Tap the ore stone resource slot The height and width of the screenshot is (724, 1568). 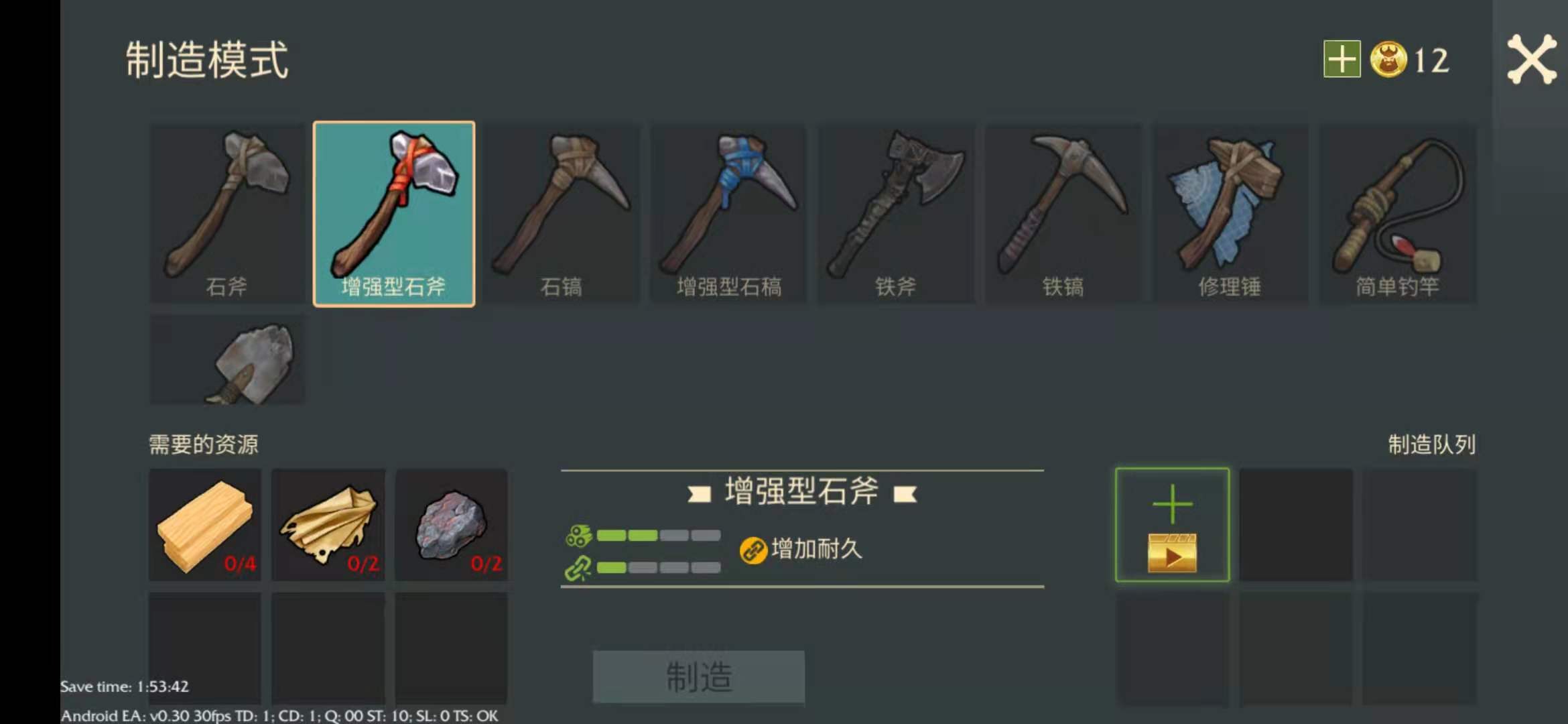click(x=452, y=525)
